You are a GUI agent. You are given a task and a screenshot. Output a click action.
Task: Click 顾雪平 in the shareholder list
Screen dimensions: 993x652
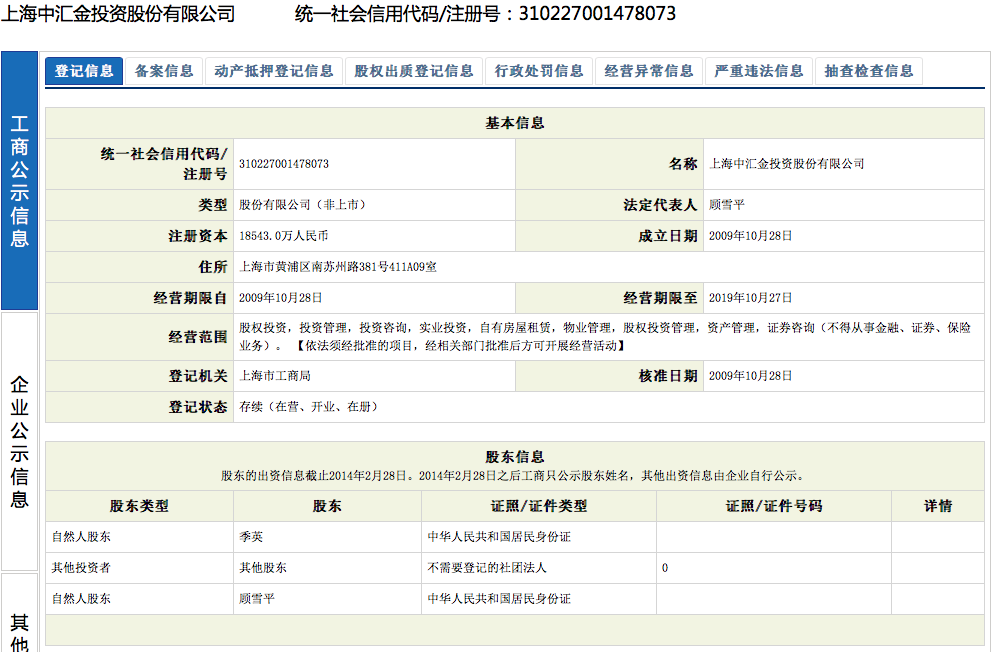(257, 599)
